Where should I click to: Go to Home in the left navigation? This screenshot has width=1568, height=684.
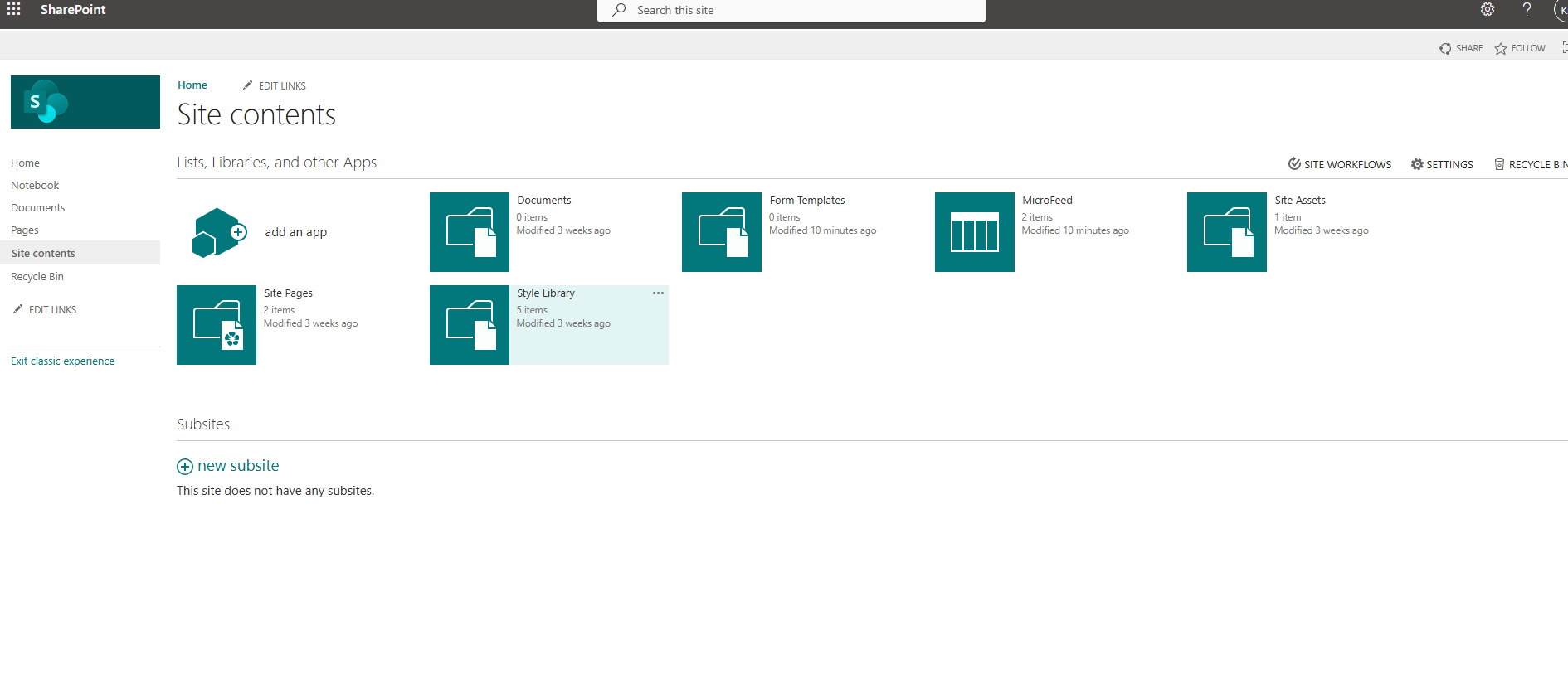(x=25, y=163)
